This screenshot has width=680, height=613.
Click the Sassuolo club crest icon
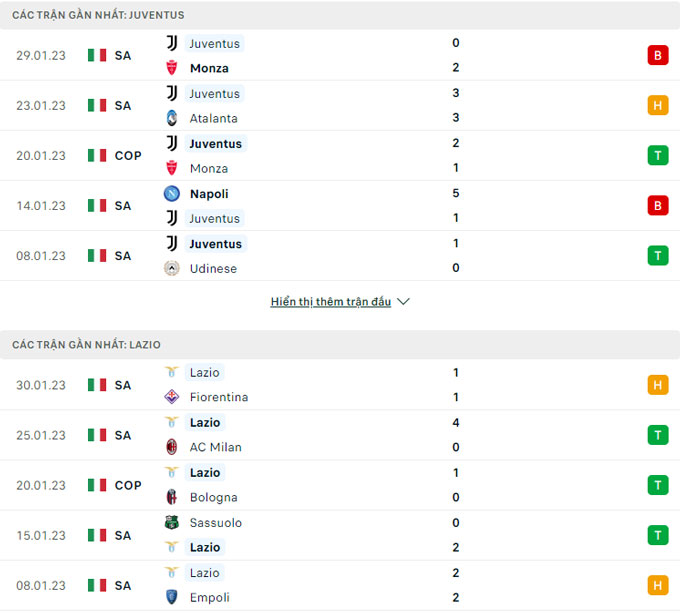pyautogui.click(x=172, y=522)
